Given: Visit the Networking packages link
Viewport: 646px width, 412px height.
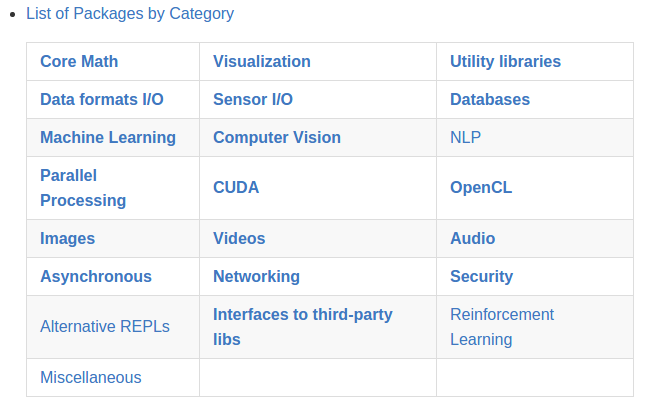Looking at the screenshot, I should (256, 276).
